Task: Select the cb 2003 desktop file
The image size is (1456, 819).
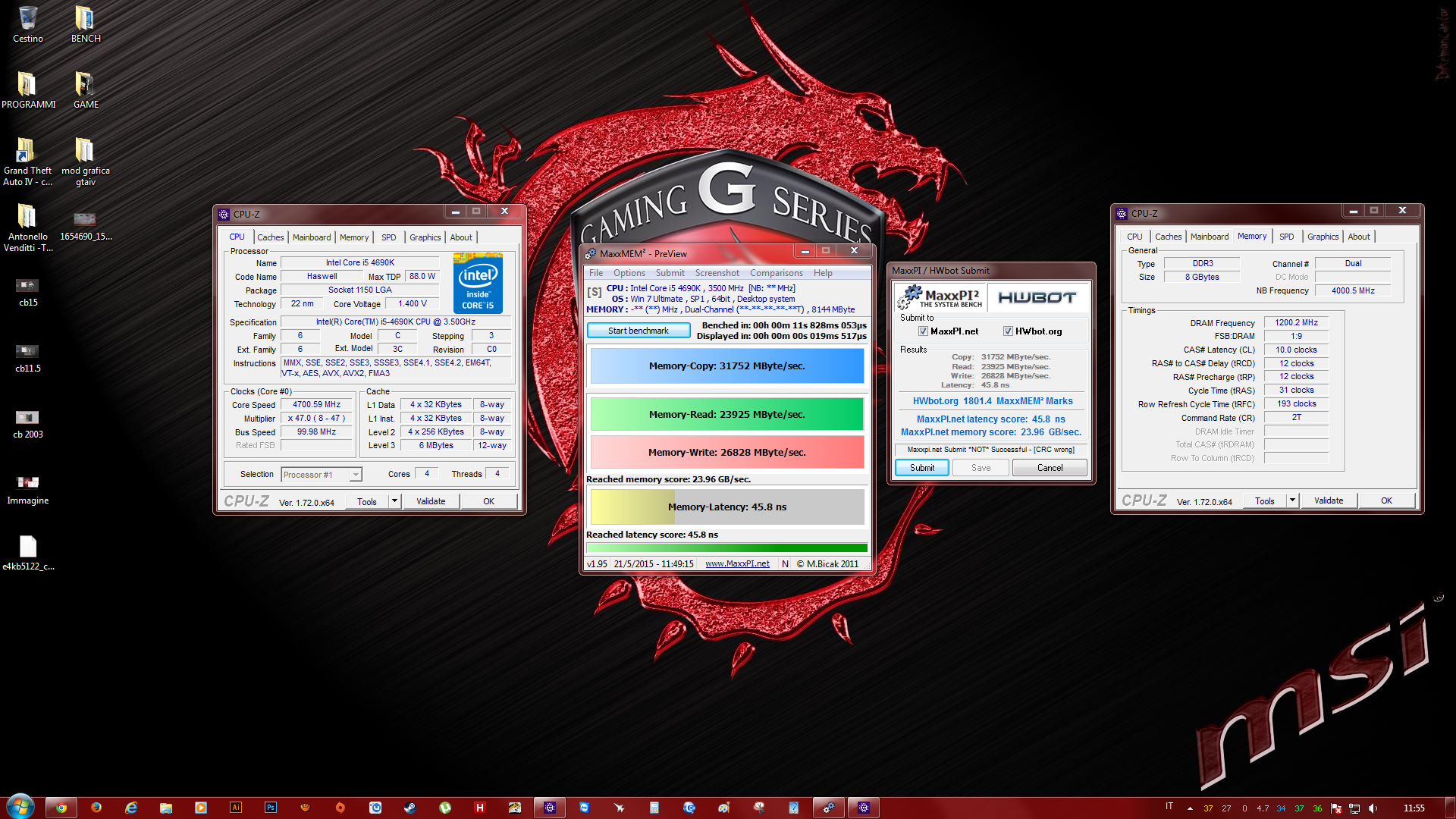Action: [x=28, y=424]
